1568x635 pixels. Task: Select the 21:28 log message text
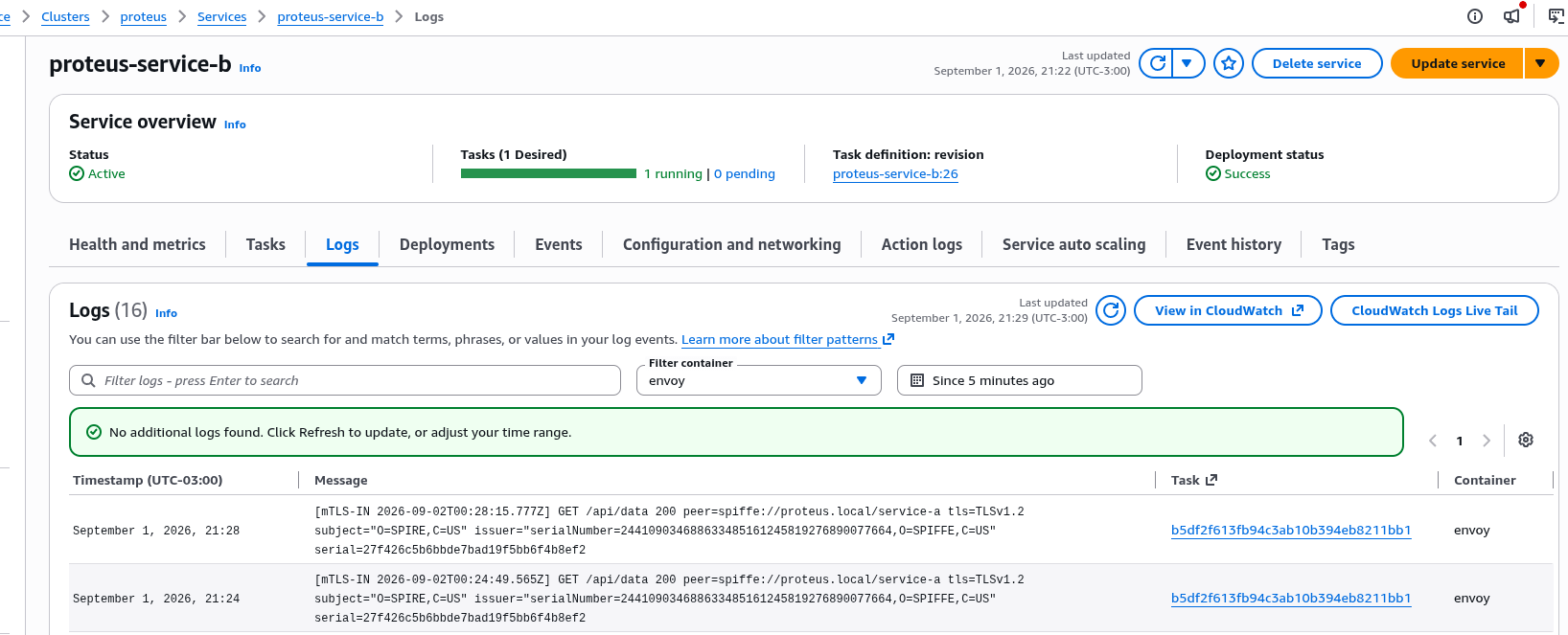(x=669, y=531)
